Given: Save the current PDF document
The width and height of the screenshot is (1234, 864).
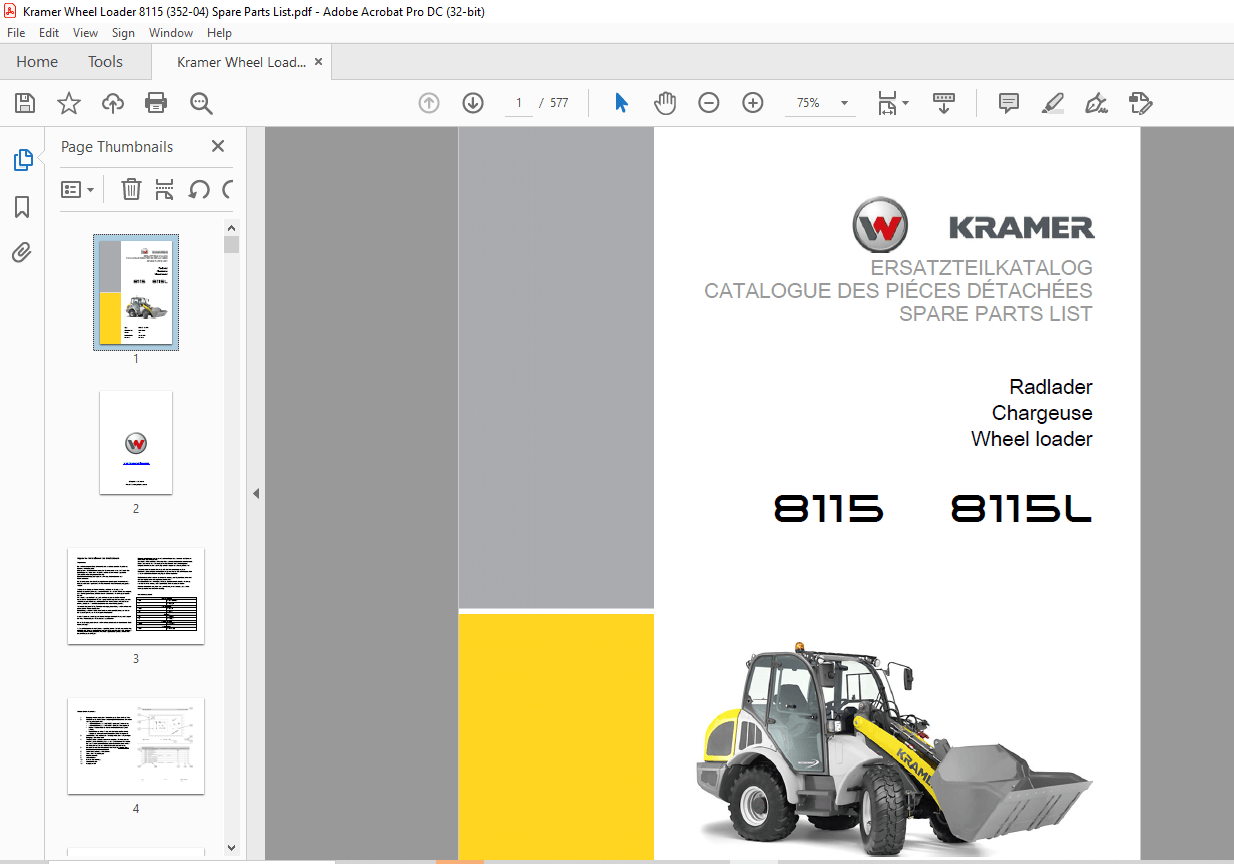Looking at the screenshot, I should (x=24, y=103).
